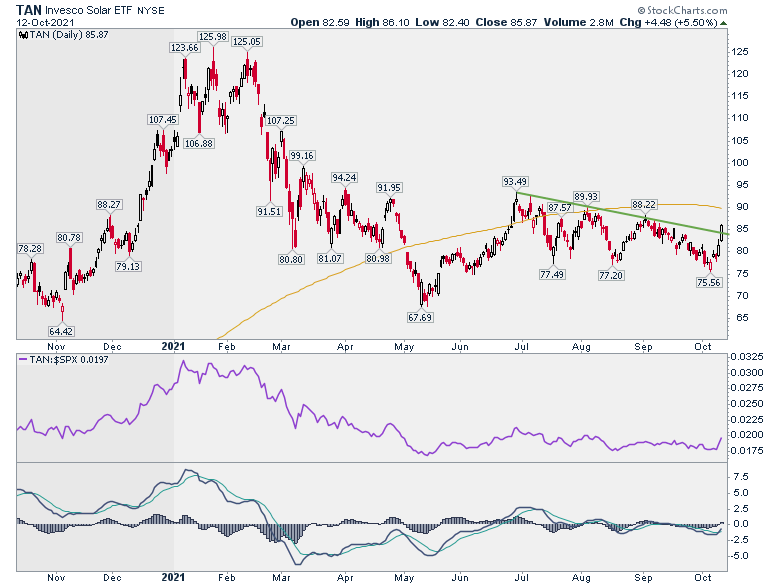Click the NYSE exchange label
The height and width of the screenshot is (586, 780).
click(151, 10)
